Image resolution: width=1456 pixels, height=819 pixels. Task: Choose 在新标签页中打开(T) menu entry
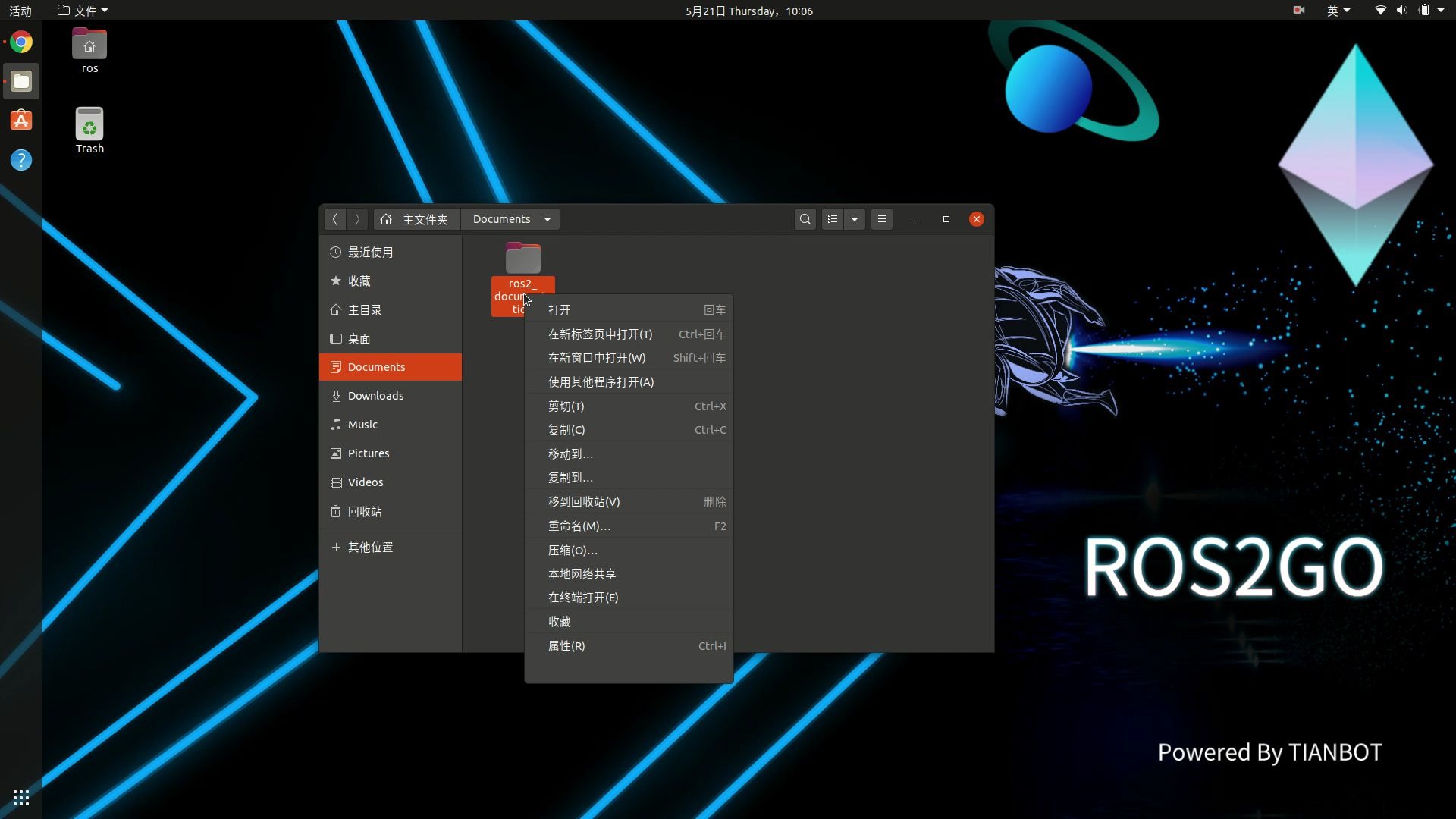pyautogui.click(x=629, y=334)
